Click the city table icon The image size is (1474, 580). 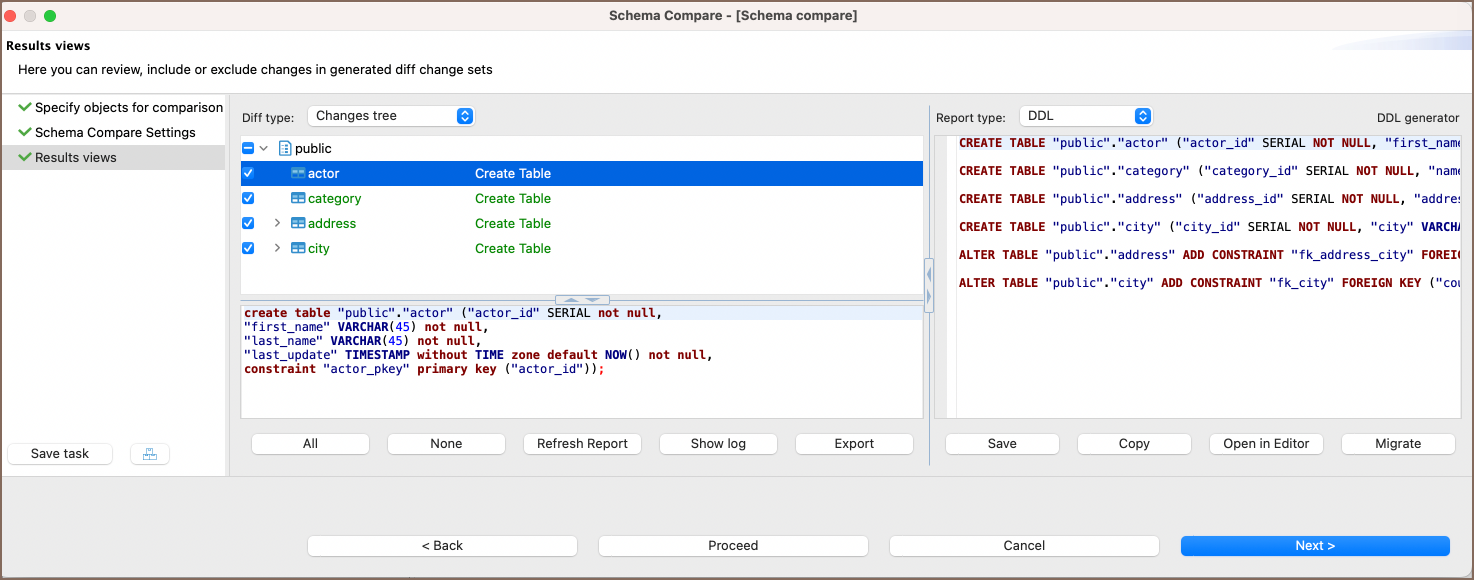click(298, 248)
